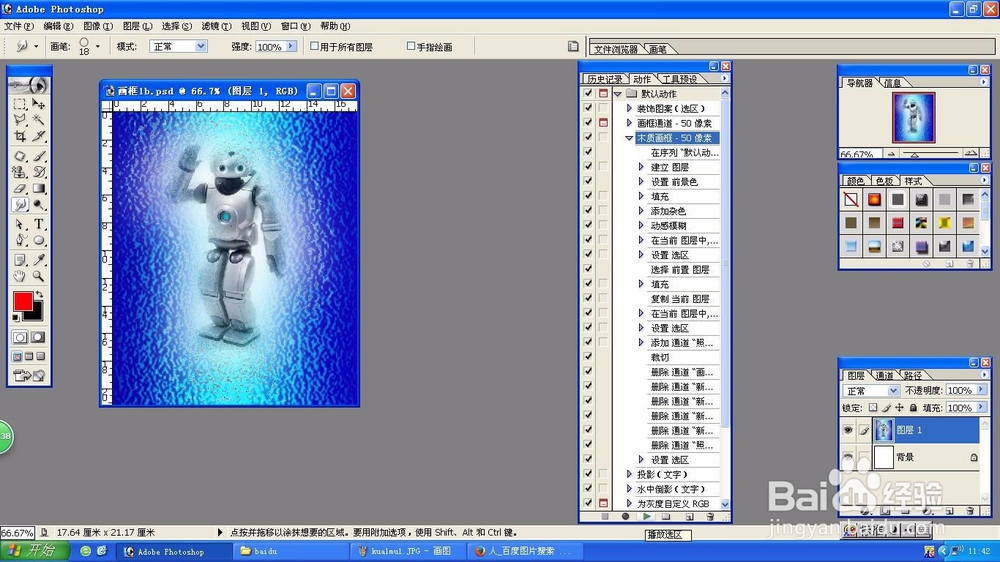Open the 强度 slider arrow
1000x562 pixels.
[x=291, y=46]
